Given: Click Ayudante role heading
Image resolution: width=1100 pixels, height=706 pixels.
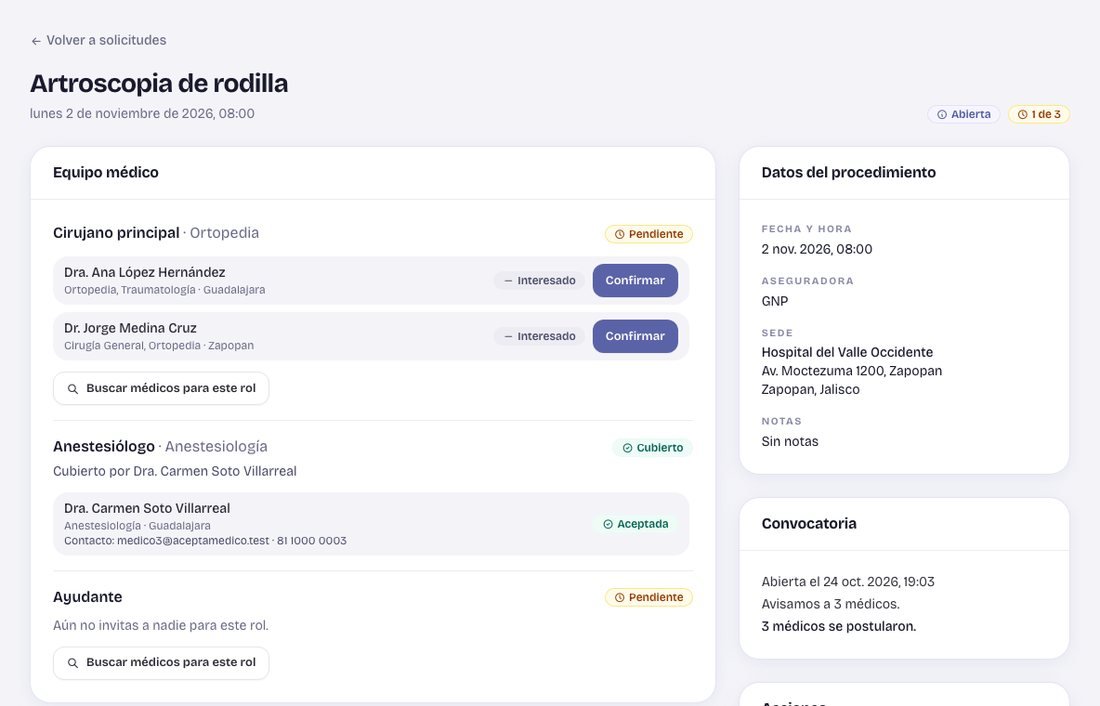Looking at the screenshot, I should click(88, 597).
